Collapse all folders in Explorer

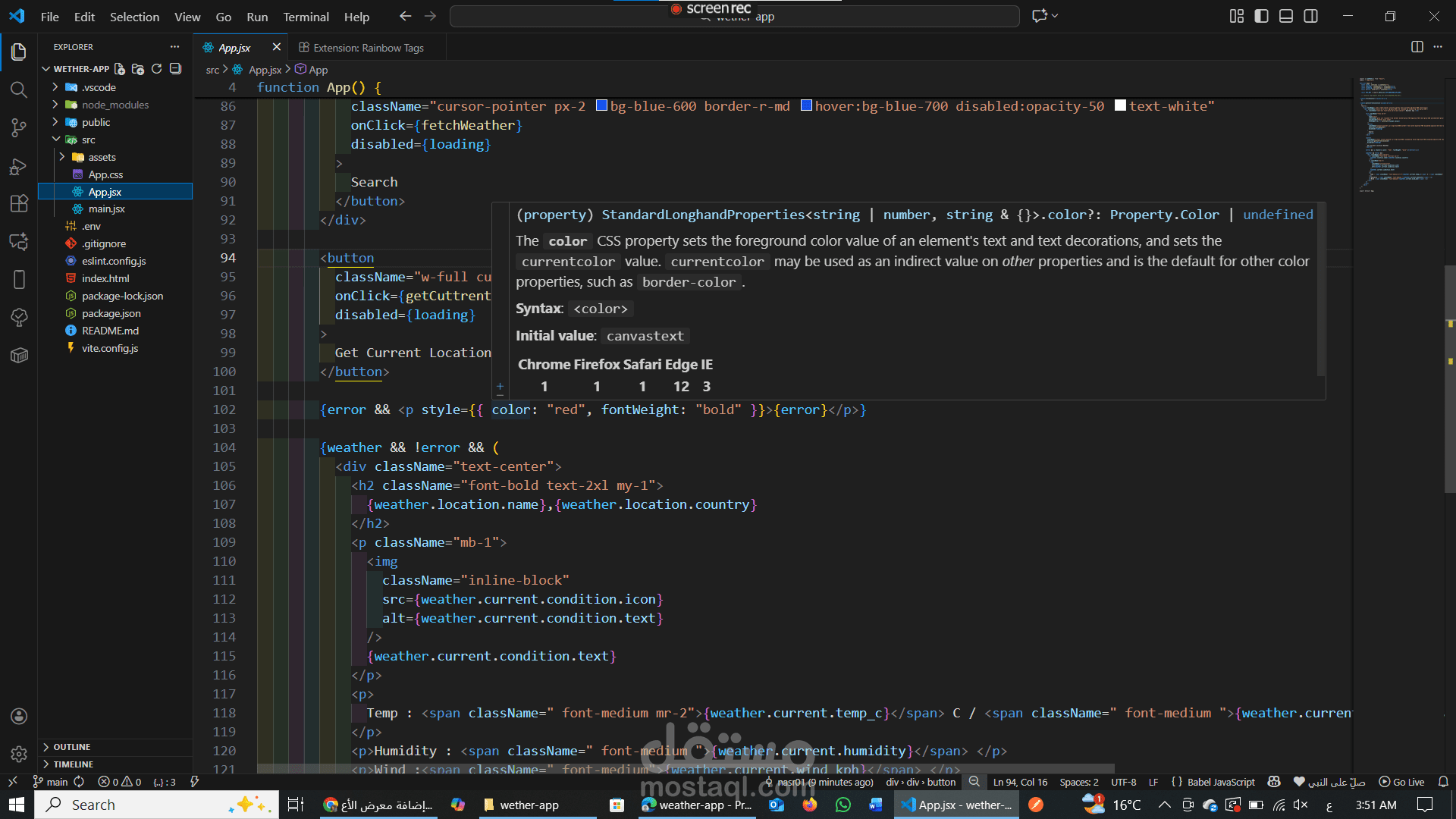176,69
